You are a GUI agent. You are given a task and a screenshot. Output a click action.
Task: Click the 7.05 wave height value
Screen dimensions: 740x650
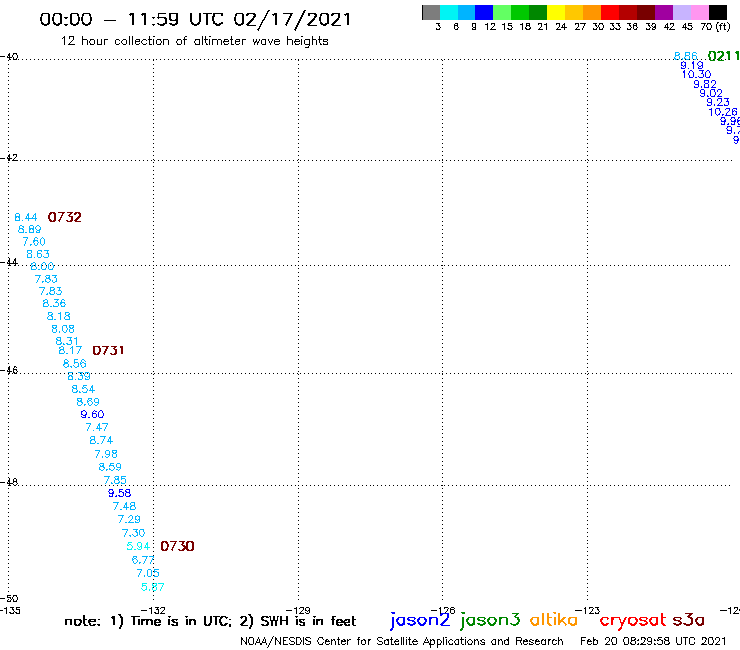click(148, 573)
